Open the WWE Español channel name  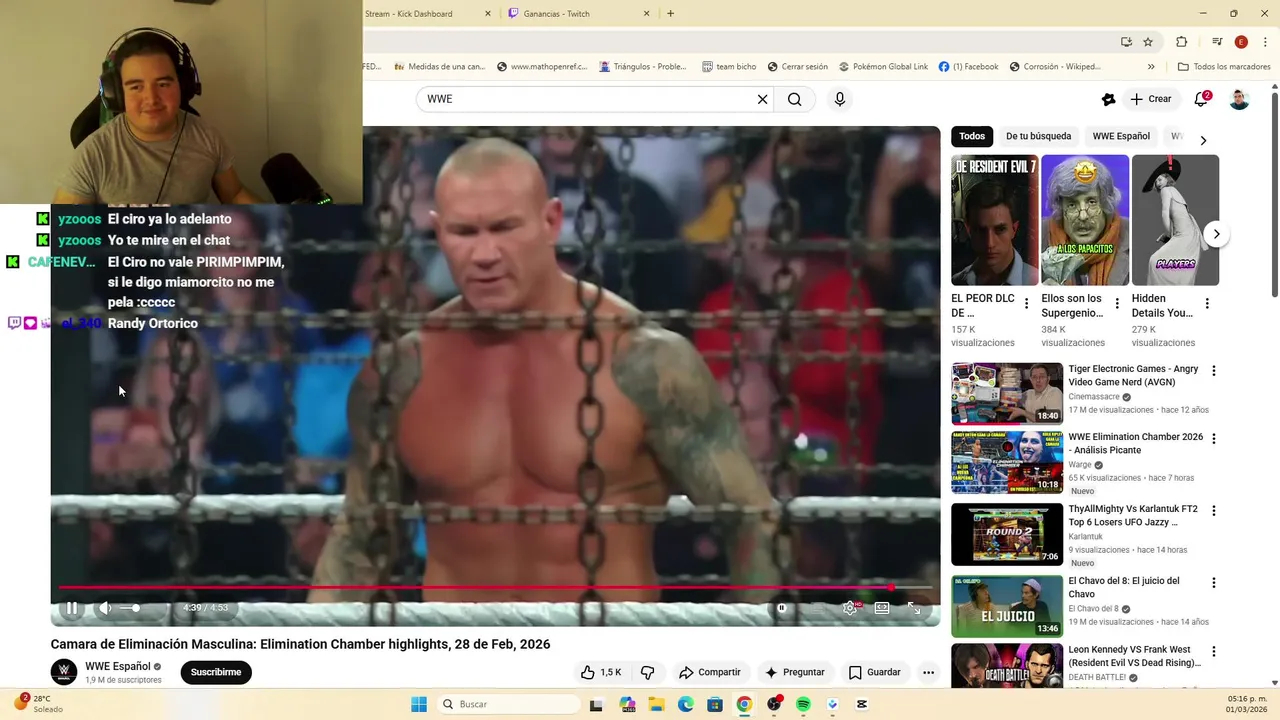click(118, 666)
